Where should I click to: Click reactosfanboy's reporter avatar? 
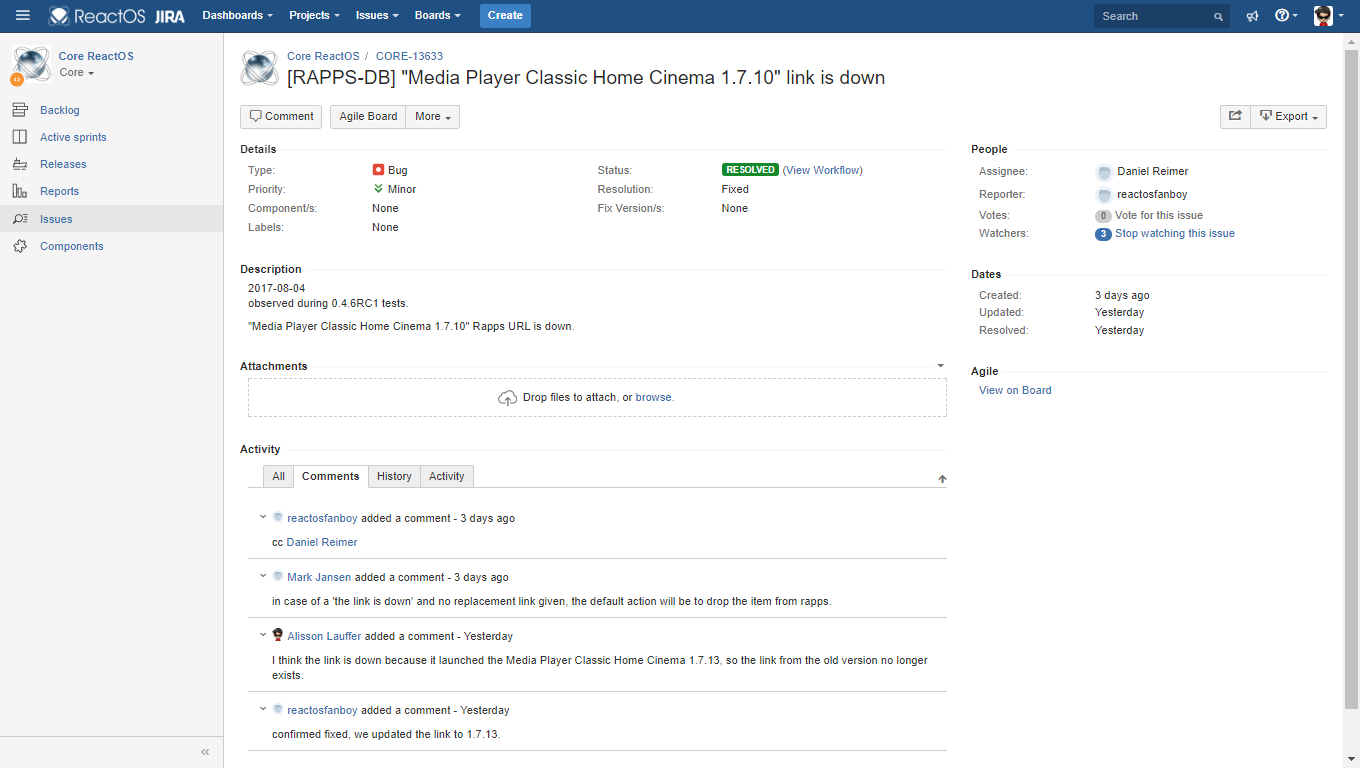click(1104, 195)
